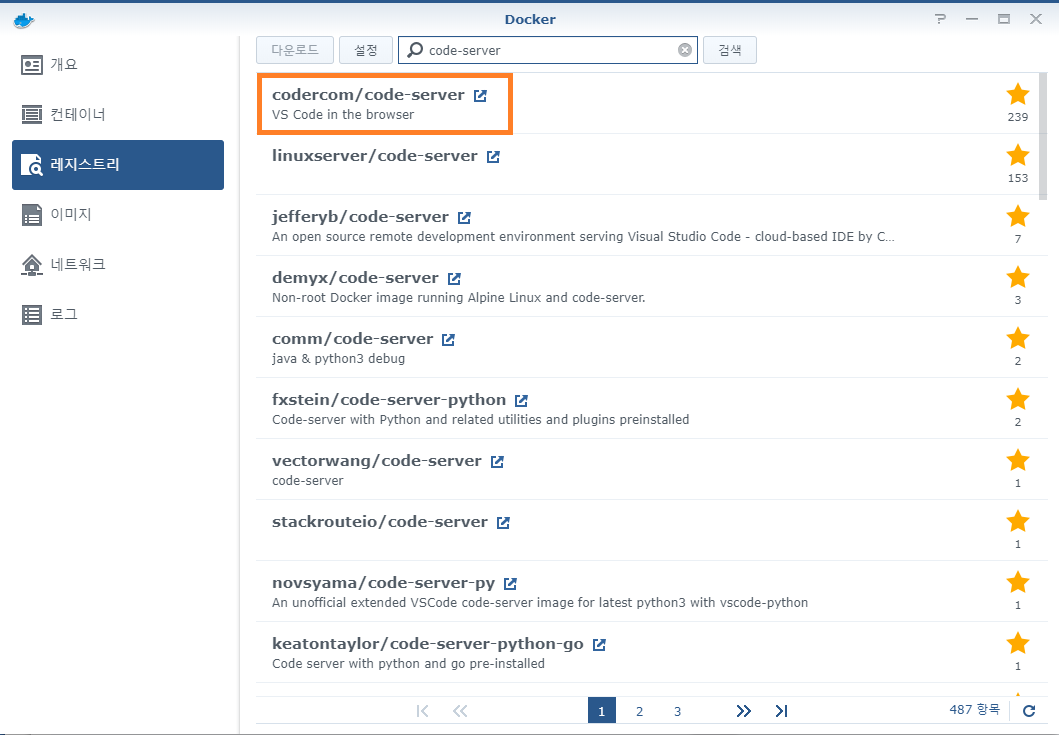Click the star icon for keatontaylor/code-server-python-go
The image size is (1059, 735).
pos(1018,643)
